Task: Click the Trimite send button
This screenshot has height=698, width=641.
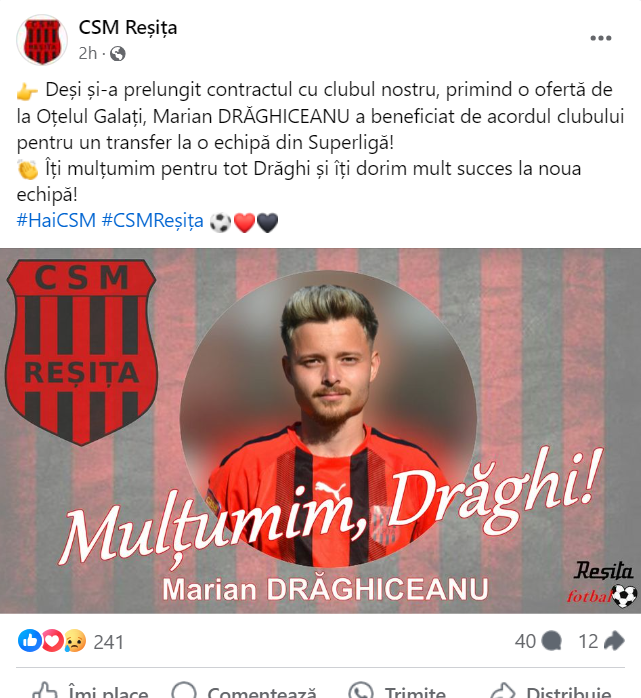Action: [x=397, y=691]
